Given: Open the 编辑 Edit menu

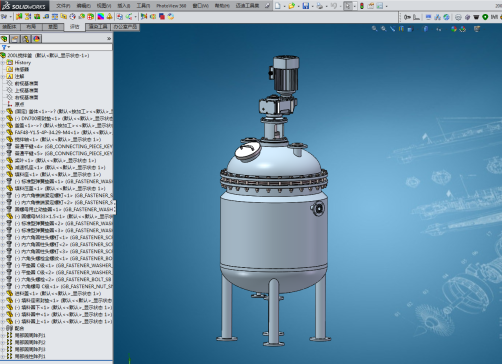Looking at the screenshot, I should pyautogui.click(x=84, y=6).
